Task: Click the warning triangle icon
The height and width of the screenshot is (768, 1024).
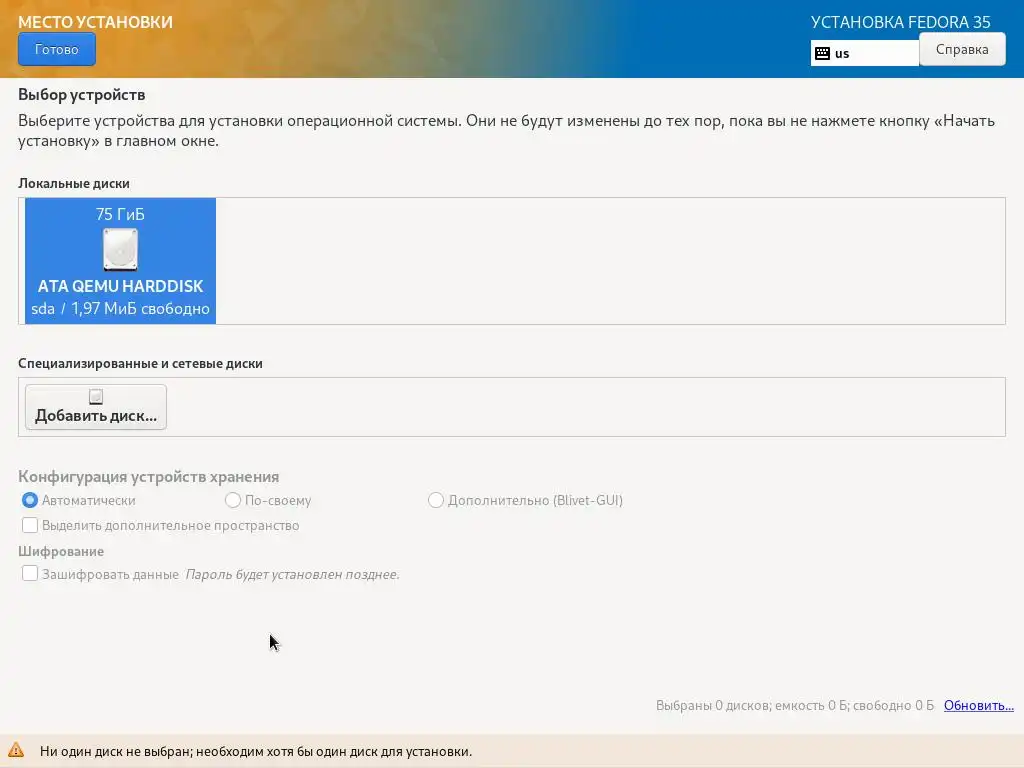Action: coord(16,750)
